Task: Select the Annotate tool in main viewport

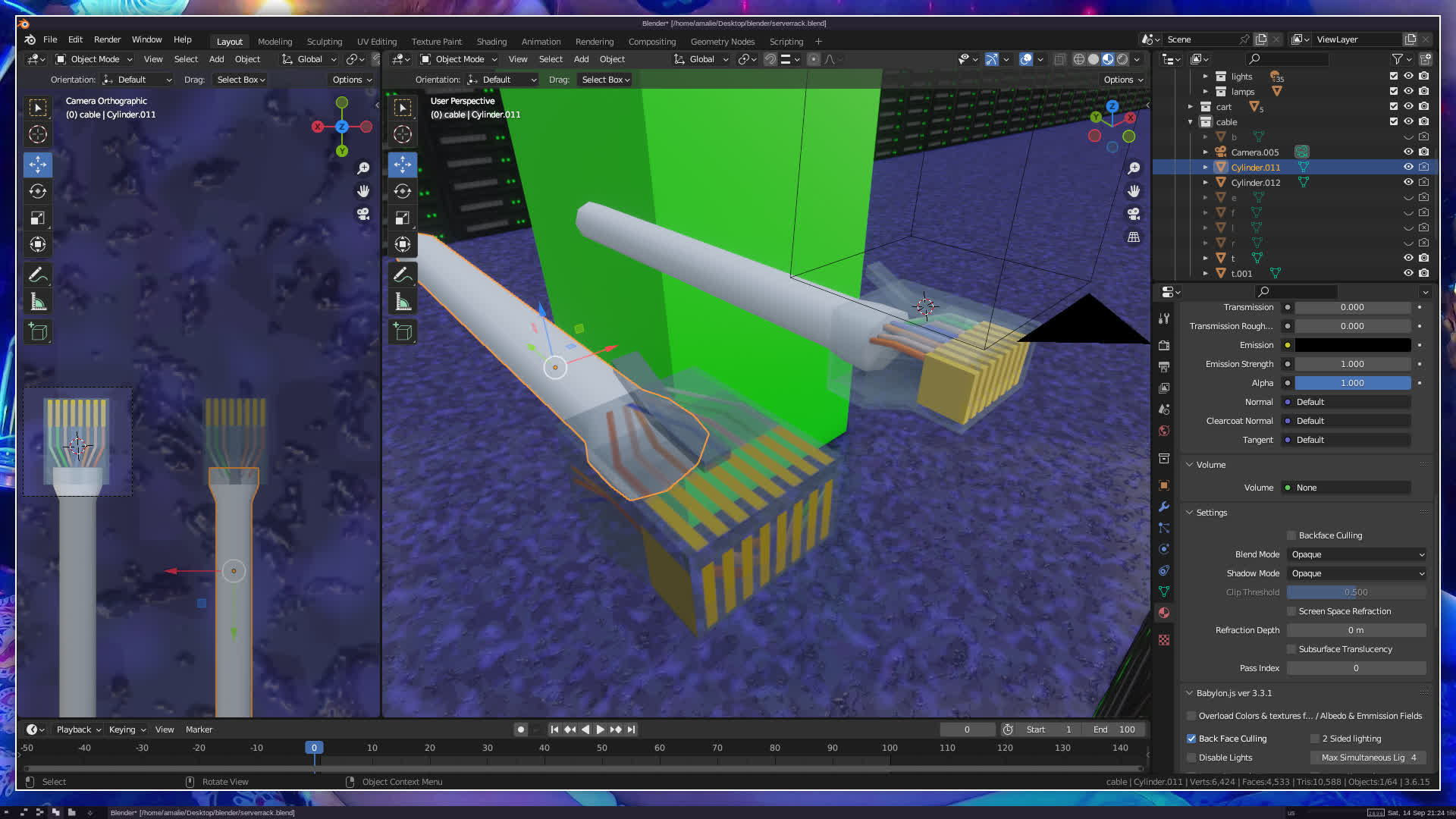Action: [x=403, y=274]
